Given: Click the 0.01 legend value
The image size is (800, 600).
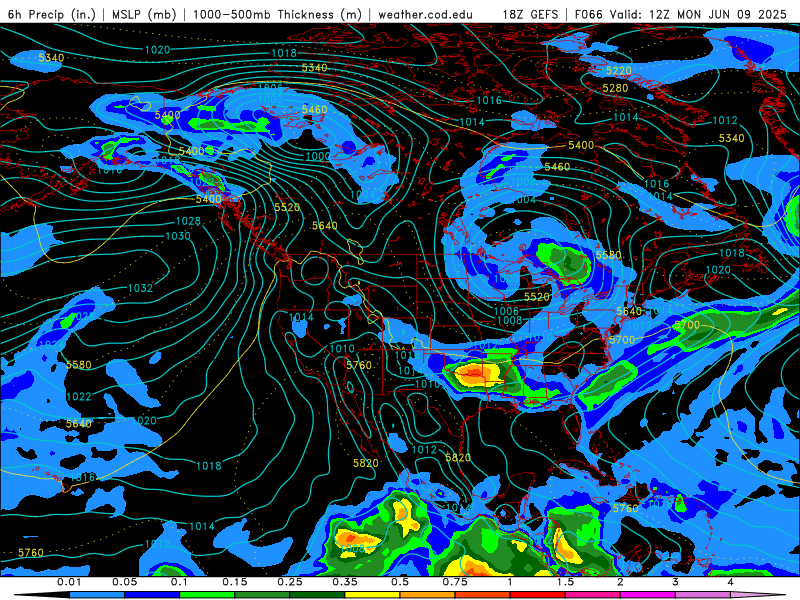Looking at the screenshot, I should [x=69, y=582].
